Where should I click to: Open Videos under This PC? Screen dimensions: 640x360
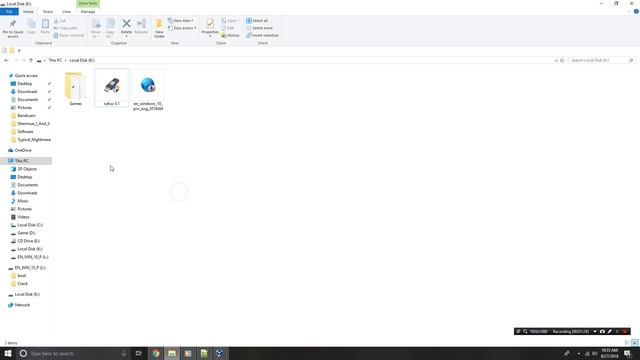point(23,217)
